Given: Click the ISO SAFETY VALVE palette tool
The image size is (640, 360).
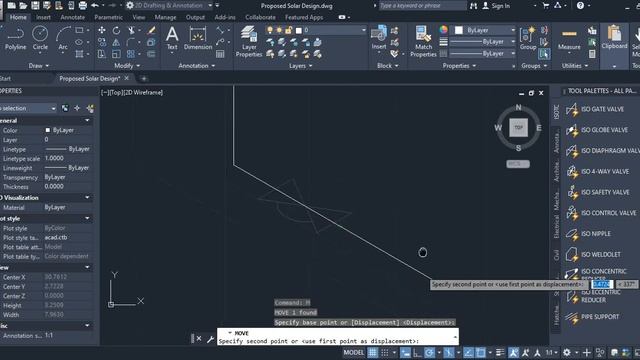Looking at the screenshot, I should 598,192.
